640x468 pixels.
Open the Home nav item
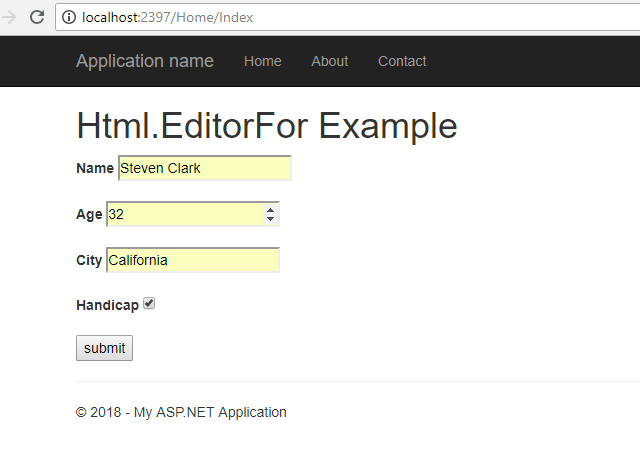coord(262,61)
